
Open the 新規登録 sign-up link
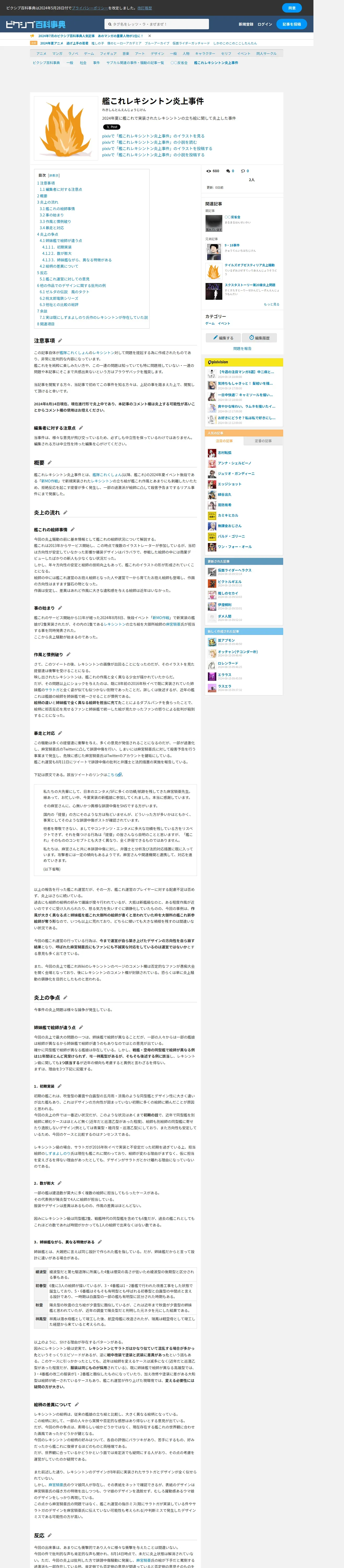[246, 24]
